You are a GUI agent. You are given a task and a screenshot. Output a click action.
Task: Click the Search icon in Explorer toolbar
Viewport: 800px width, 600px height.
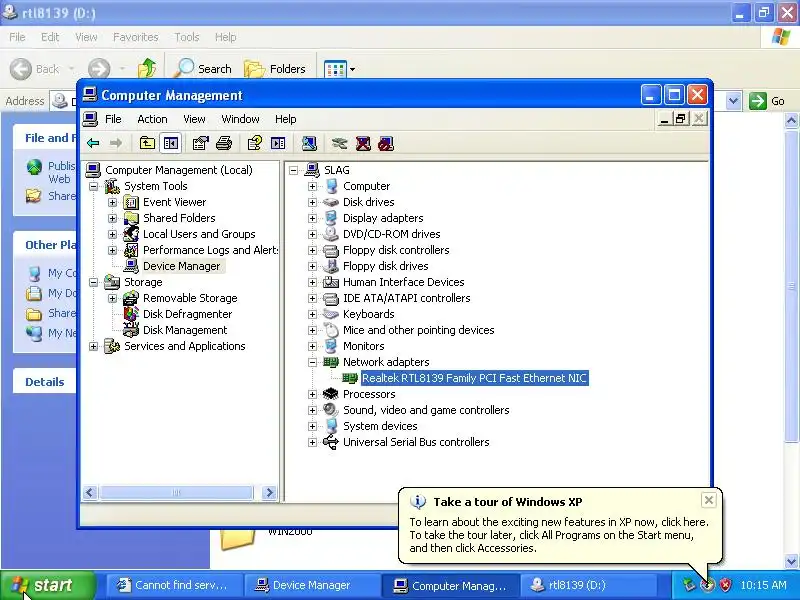click(x=184, y=68)
